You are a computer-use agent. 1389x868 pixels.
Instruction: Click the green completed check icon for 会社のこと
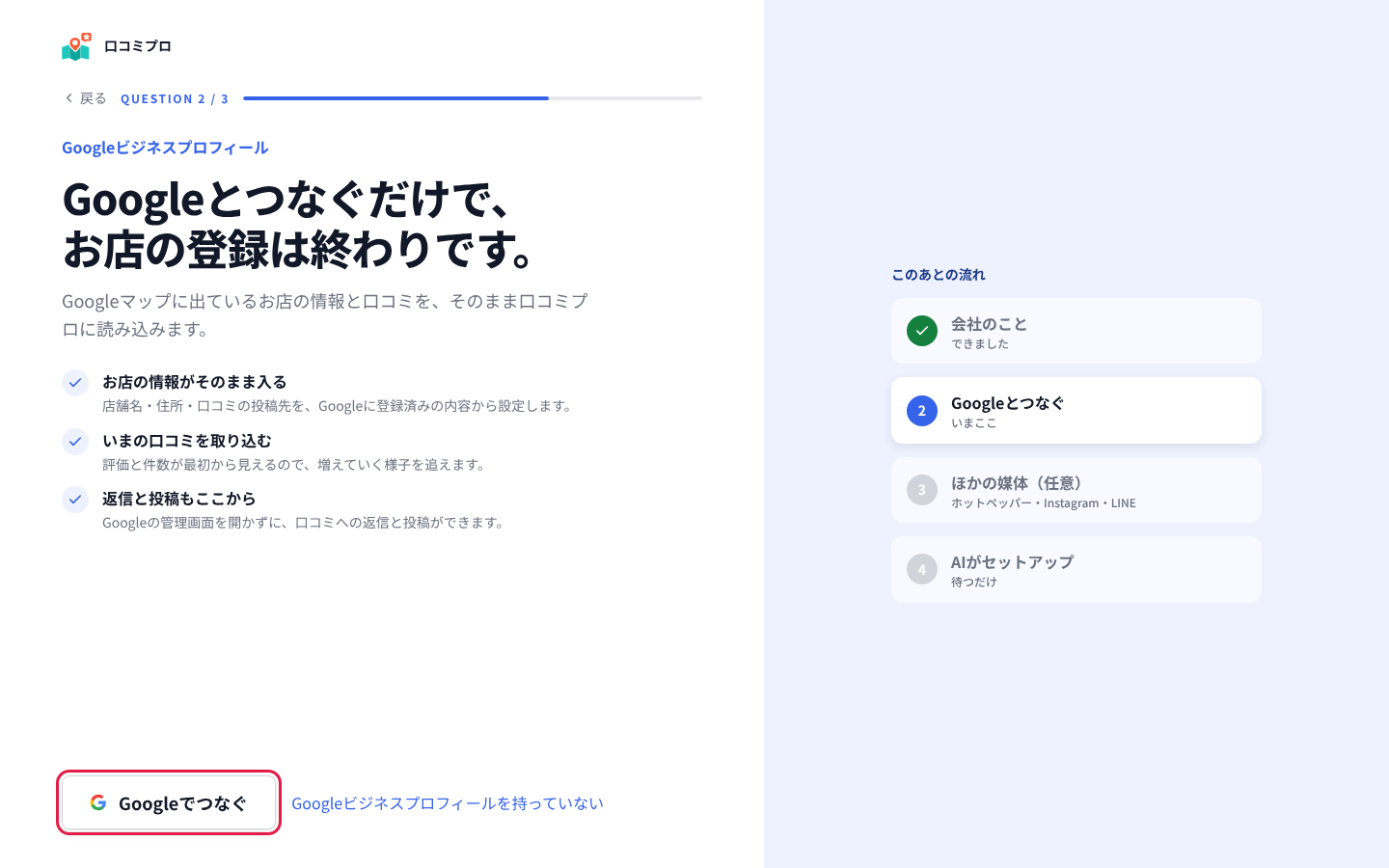[x=922, y=331]
